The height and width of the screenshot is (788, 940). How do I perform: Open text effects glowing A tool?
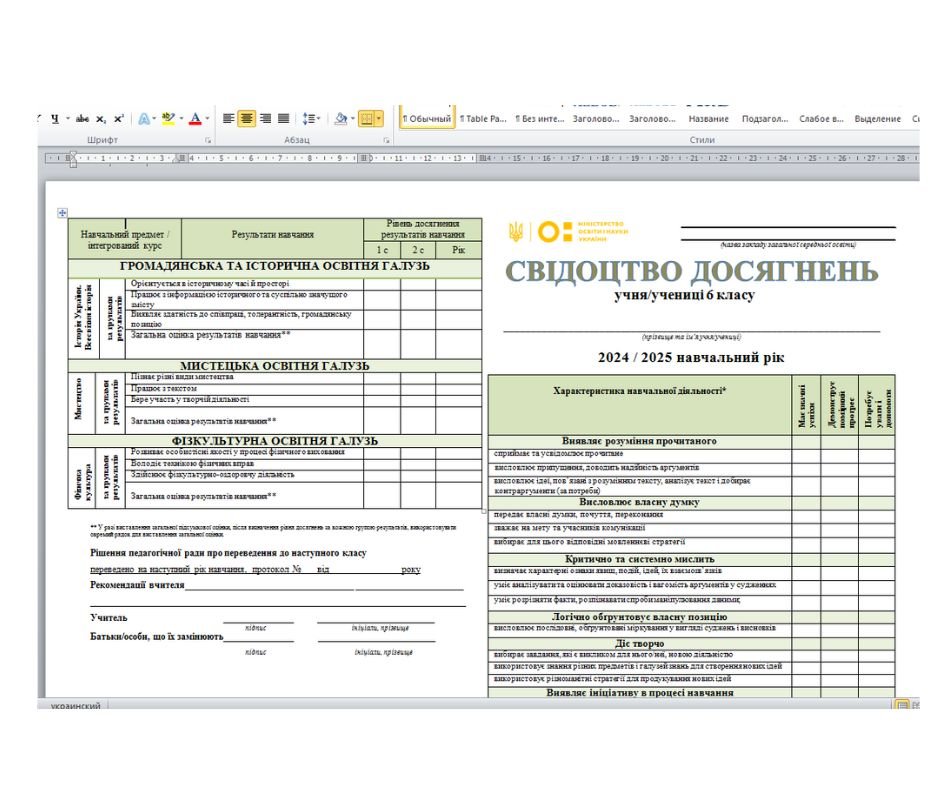click(144, 119)
